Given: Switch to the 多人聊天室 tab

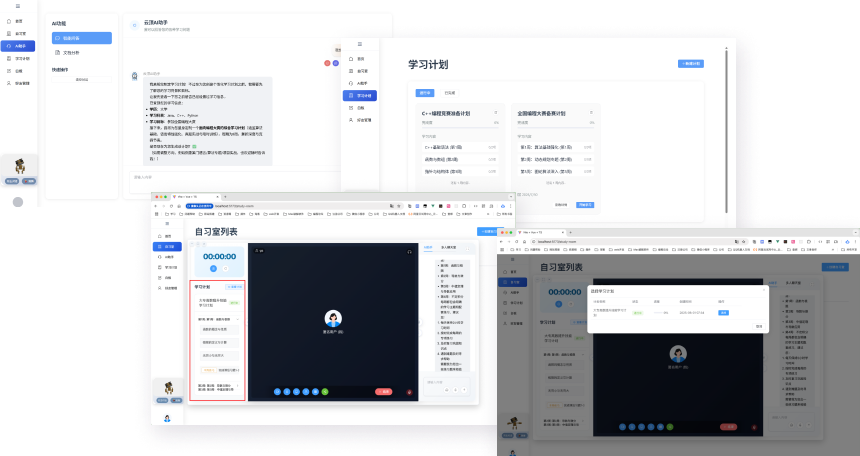Looking at the screenshot, I should pos(449,247).
